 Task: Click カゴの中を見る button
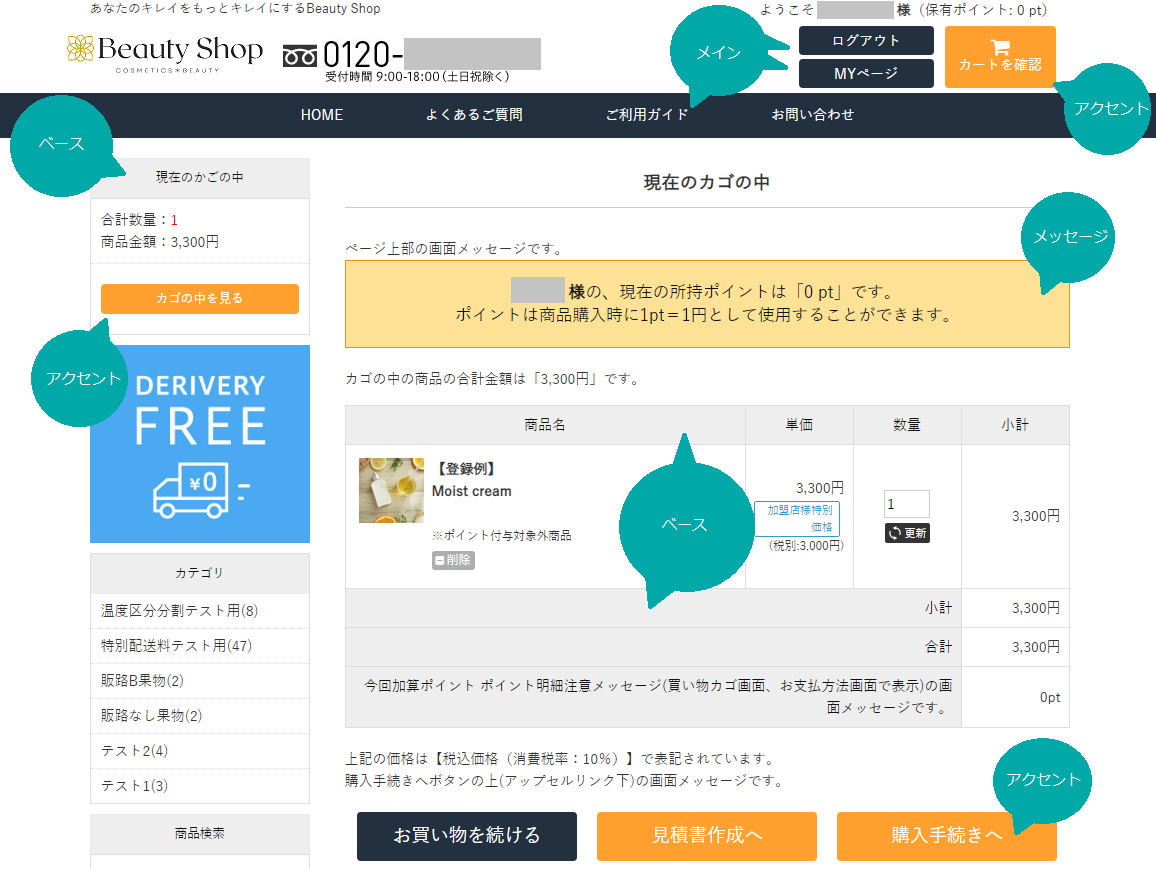tap(200, 299)
